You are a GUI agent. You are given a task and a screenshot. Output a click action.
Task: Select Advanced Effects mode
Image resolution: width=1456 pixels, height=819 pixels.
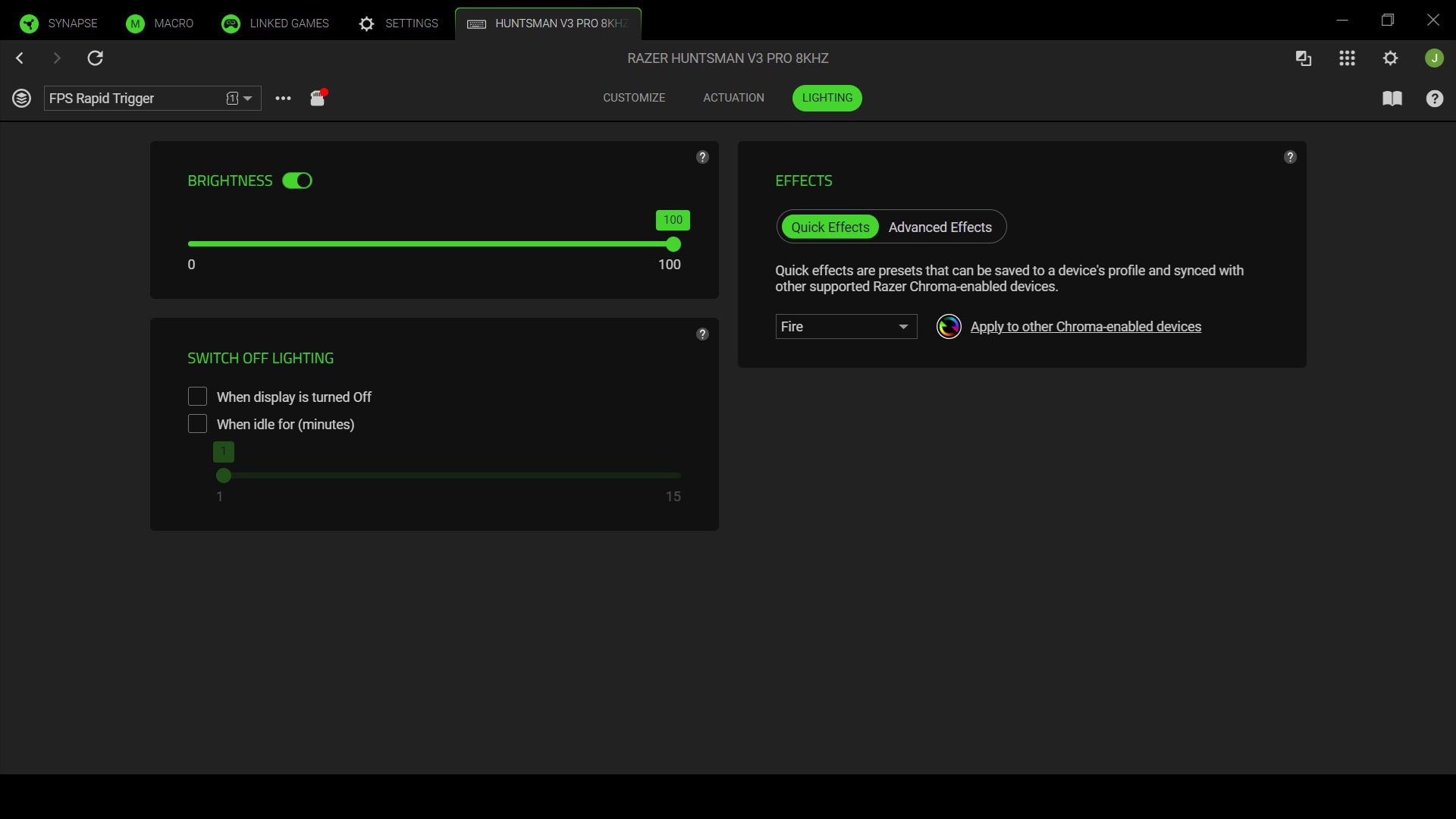coord(940,227)
